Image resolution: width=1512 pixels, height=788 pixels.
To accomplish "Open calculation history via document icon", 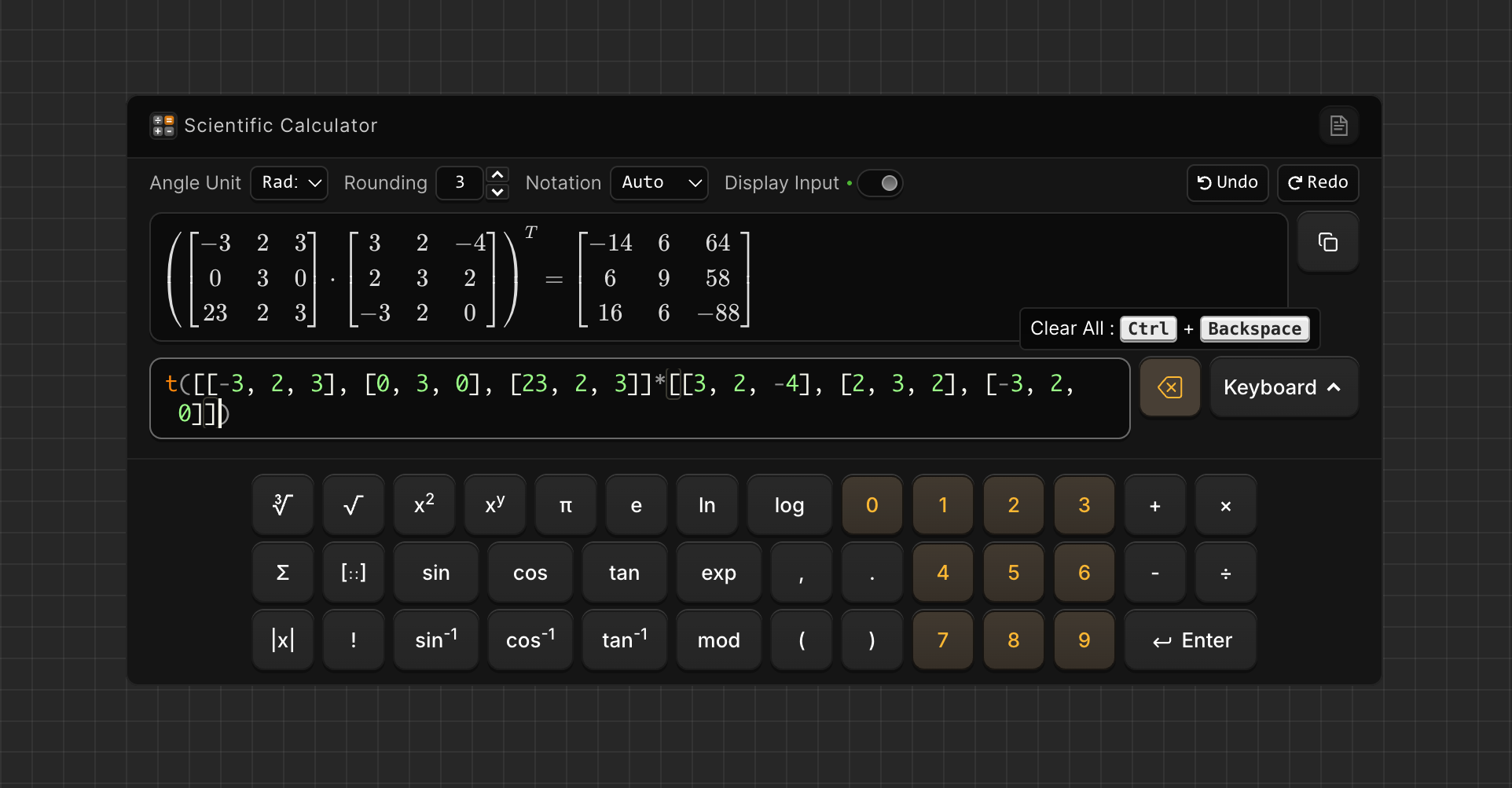I will pos(1338,125).
